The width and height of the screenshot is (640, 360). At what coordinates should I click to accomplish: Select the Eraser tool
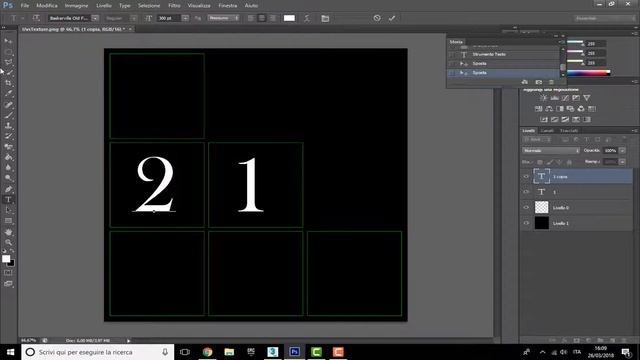[8, 147]
